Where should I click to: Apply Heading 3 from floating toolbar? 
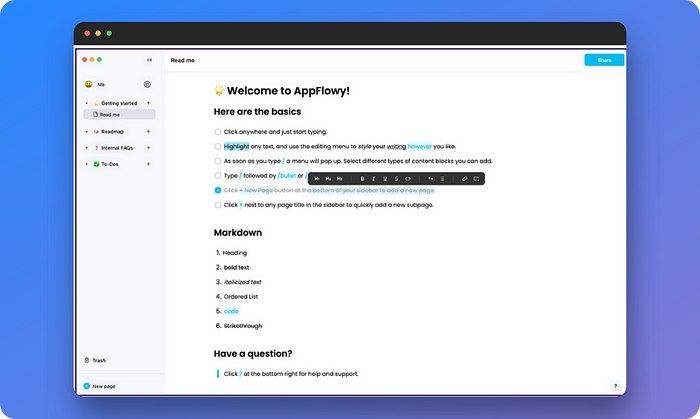(340, 178)
